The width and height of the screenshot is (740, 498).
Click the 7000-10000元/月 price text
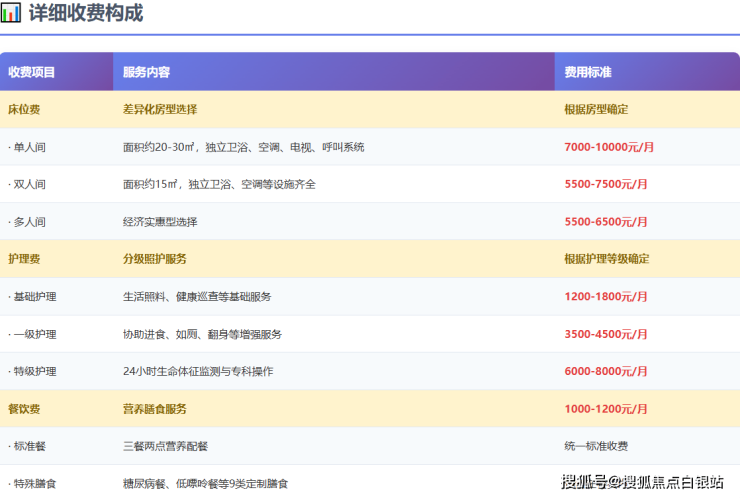point(609,147)
